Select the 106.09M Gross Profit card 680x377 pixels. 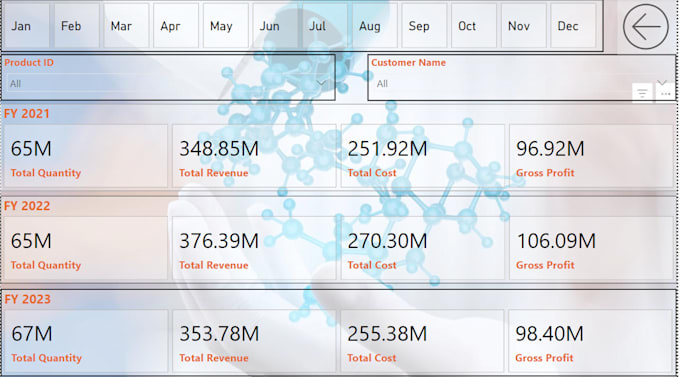(x=592, y=249)
